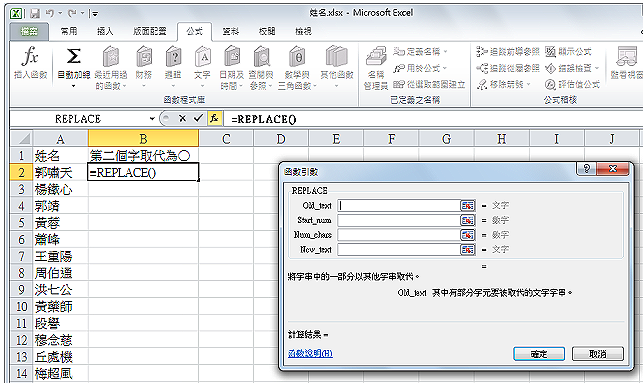This screenshot has width=643, height=384.
Task: Open the Financial functions book icon
Action: 144,57
